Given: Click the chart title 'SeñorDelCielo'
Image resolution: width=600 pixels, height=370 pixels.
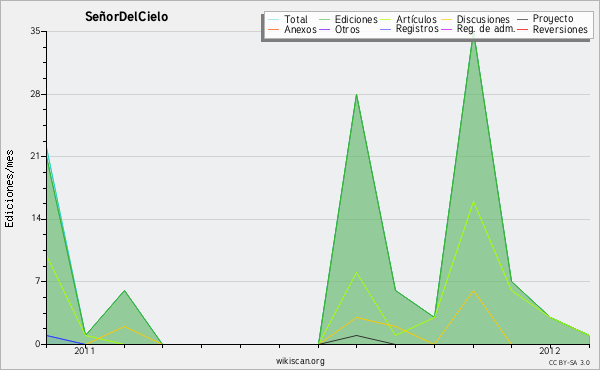Looking at the screenshot, I should 126,17.
